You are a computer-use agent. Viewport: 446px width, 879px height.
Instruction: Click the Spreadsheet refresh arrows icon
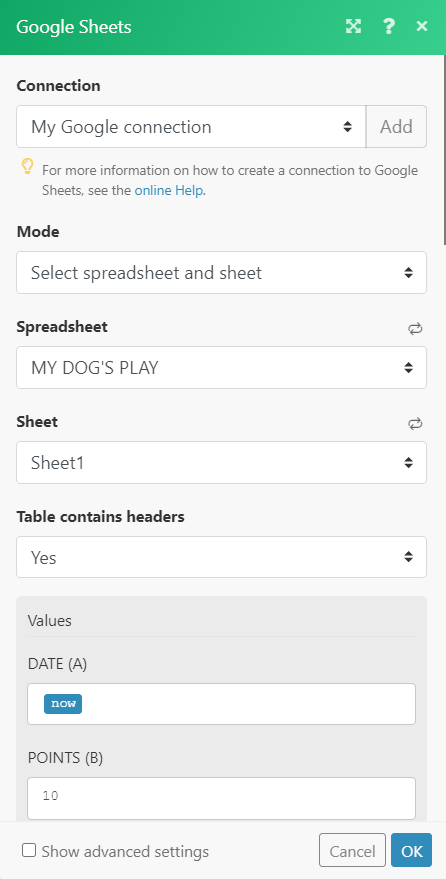click(x=415, y=329)
